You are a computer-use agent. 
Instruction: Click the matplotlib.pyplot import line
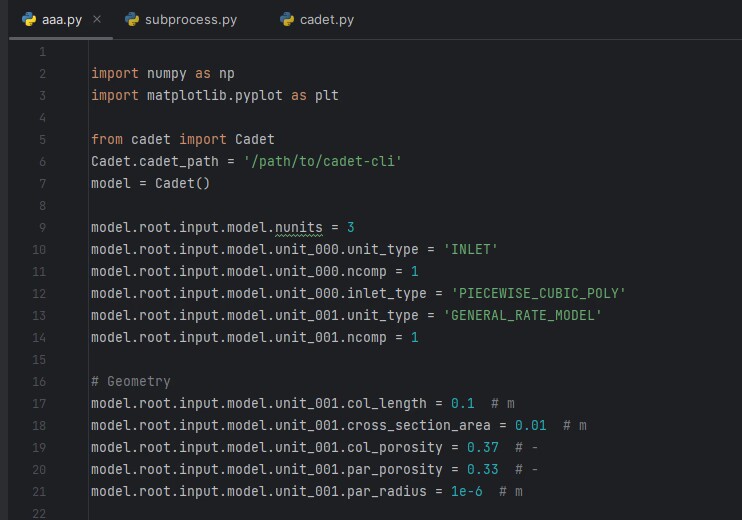[x=215, y=96]
